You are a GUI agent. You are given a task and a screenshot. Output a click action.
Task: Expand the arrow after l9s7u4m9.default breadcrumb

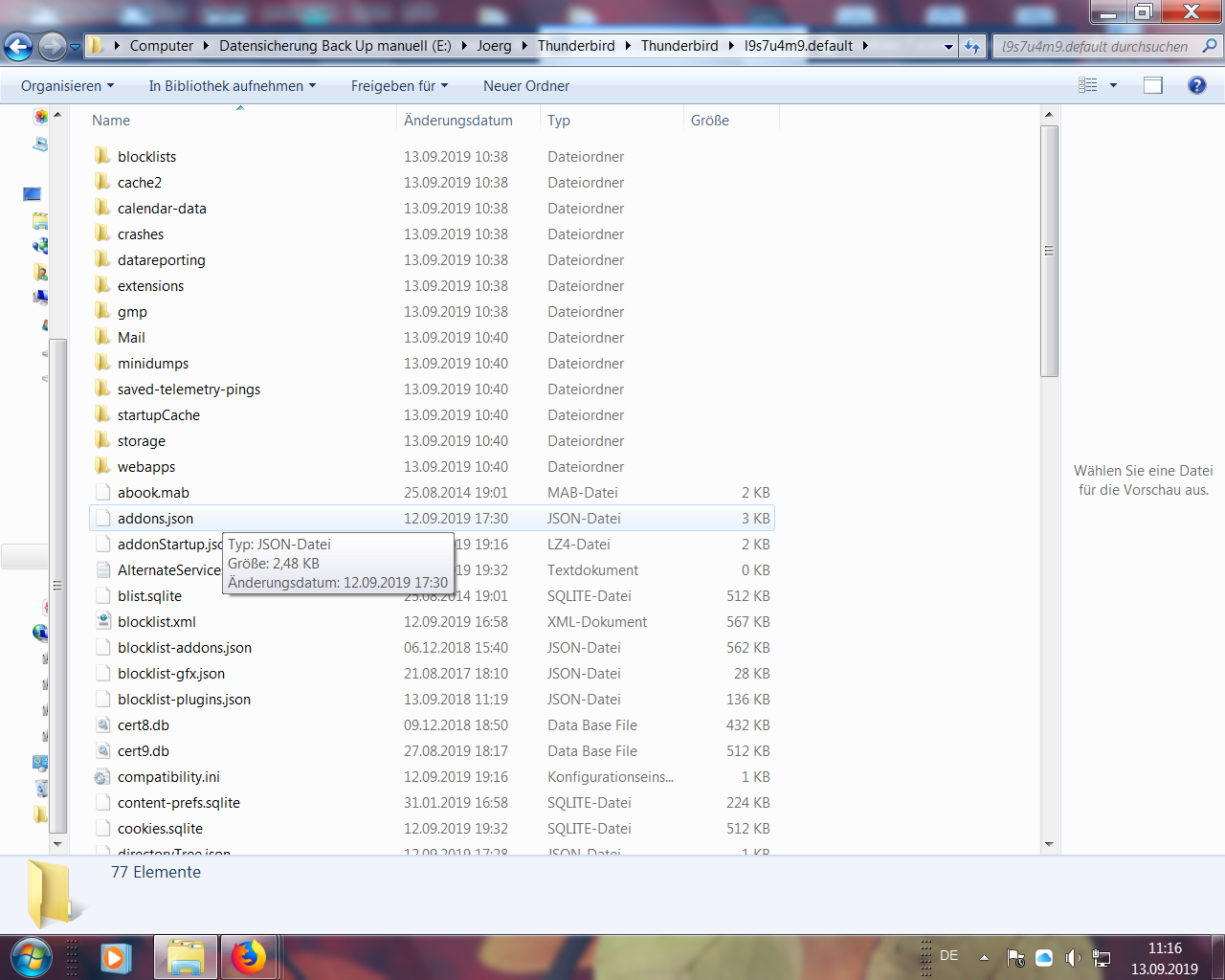[x=865, y=46]
